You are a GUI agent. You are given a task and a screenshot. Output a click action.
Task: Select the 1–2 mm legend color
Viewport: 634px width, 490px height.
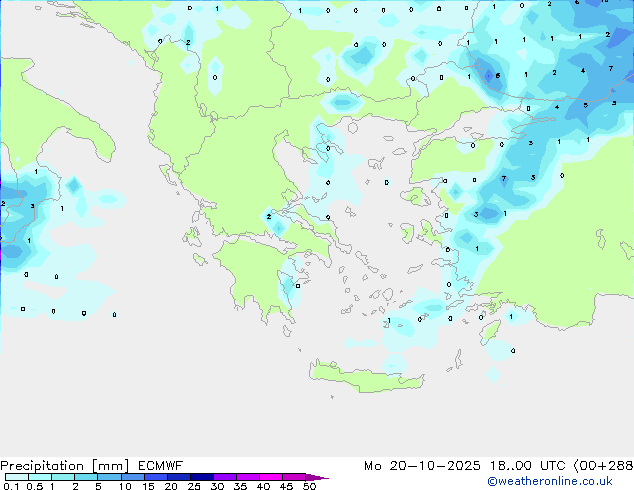(x=63, y=477)
